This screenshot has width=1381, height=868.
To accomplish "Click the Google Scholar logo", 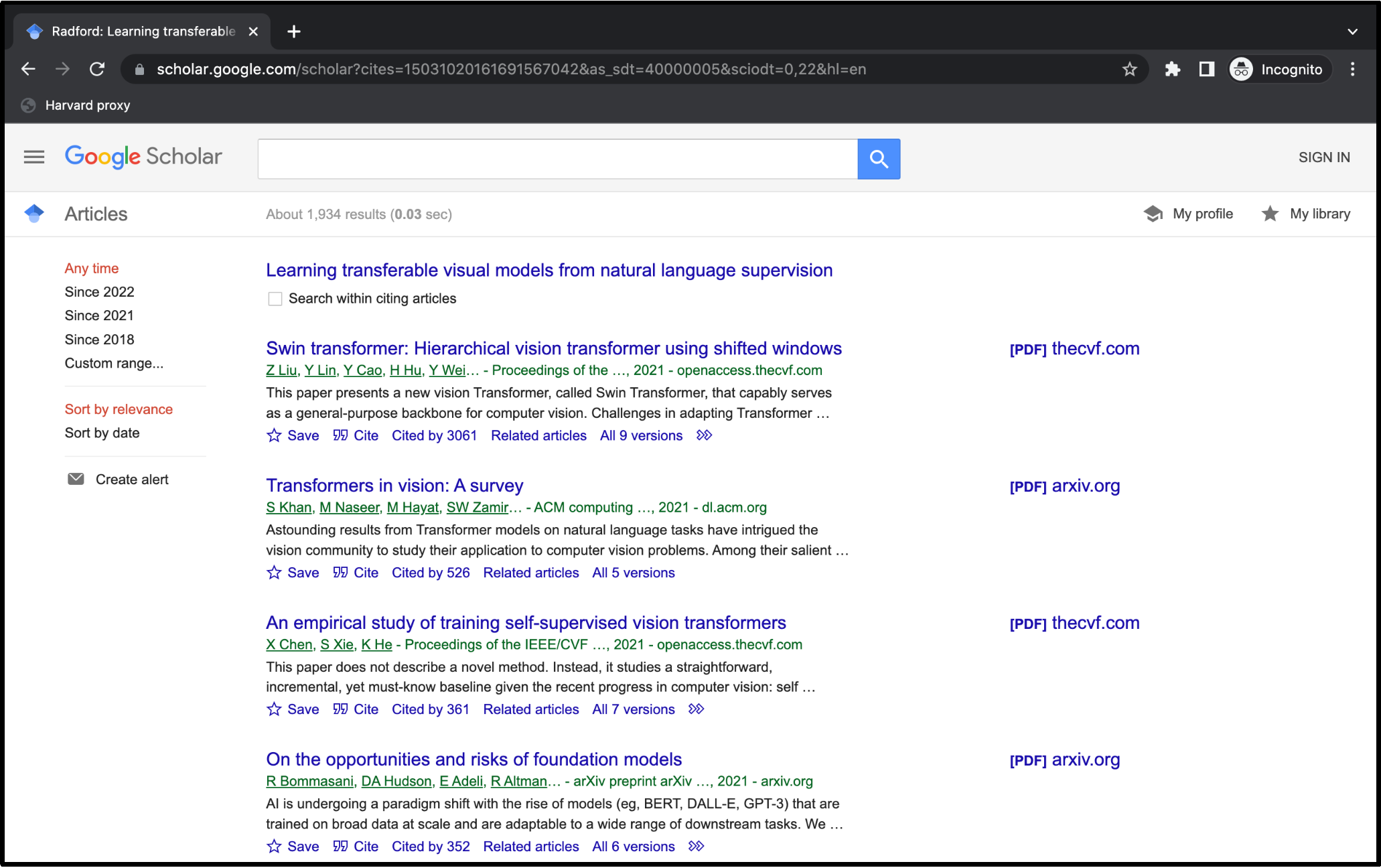I will (x=143, y=157).
